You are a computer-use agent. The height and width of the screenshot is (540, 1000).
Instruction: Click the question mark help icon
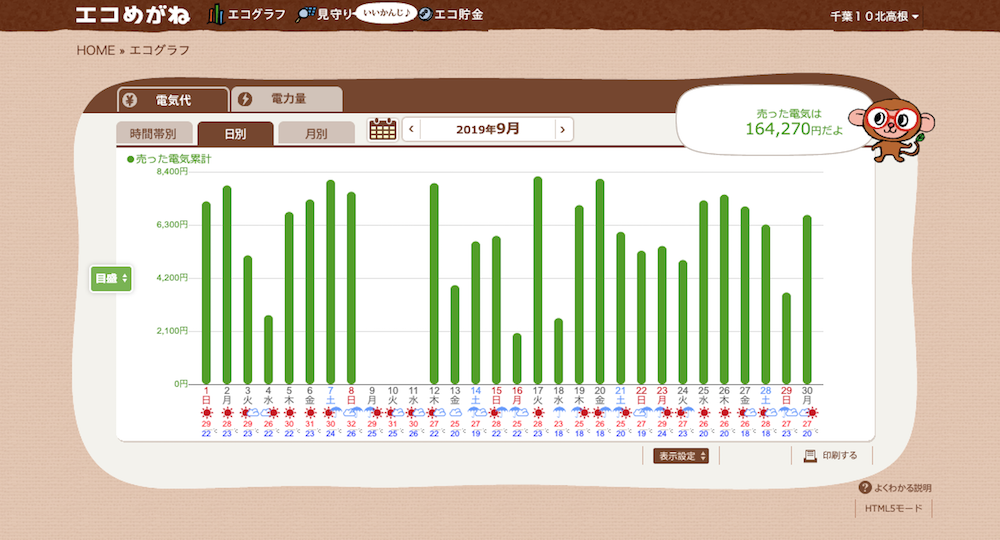pyautogui.click(x=865, y=488)
